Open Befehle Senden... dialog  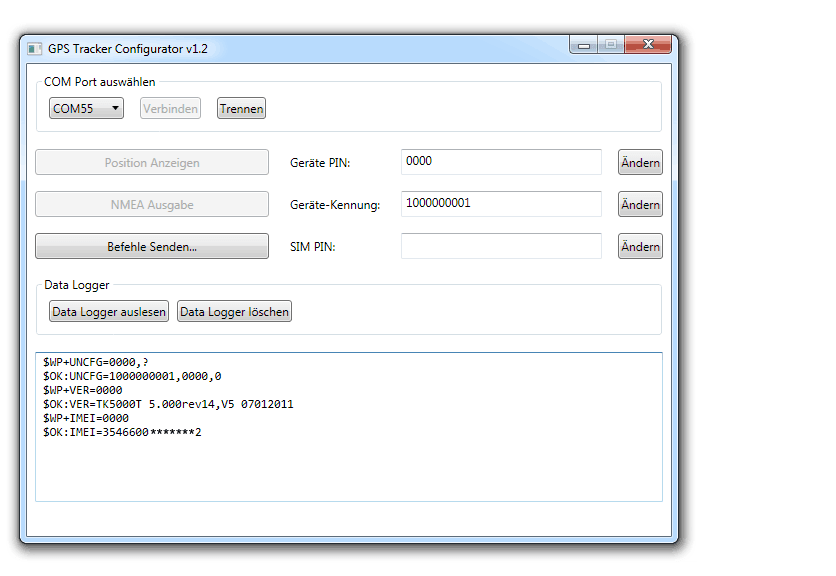coord(152,246)
